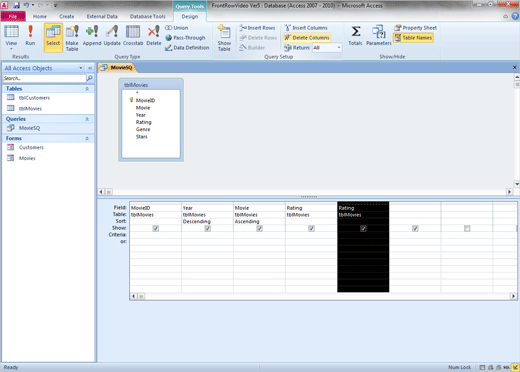Viewport: 520px width, 372px height.
Task: Choose the Crosstab query type
Action: pos(133,35)
